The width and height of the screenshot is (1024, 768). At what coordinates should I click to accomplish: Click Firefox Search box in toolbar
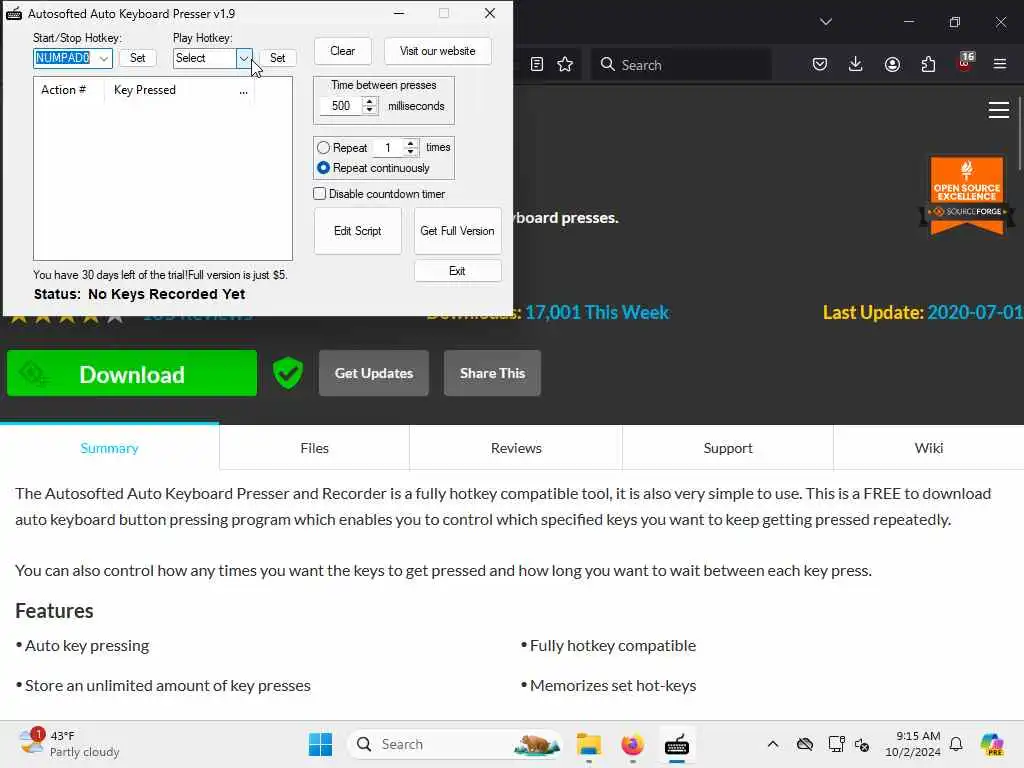(x=681, y=65)
